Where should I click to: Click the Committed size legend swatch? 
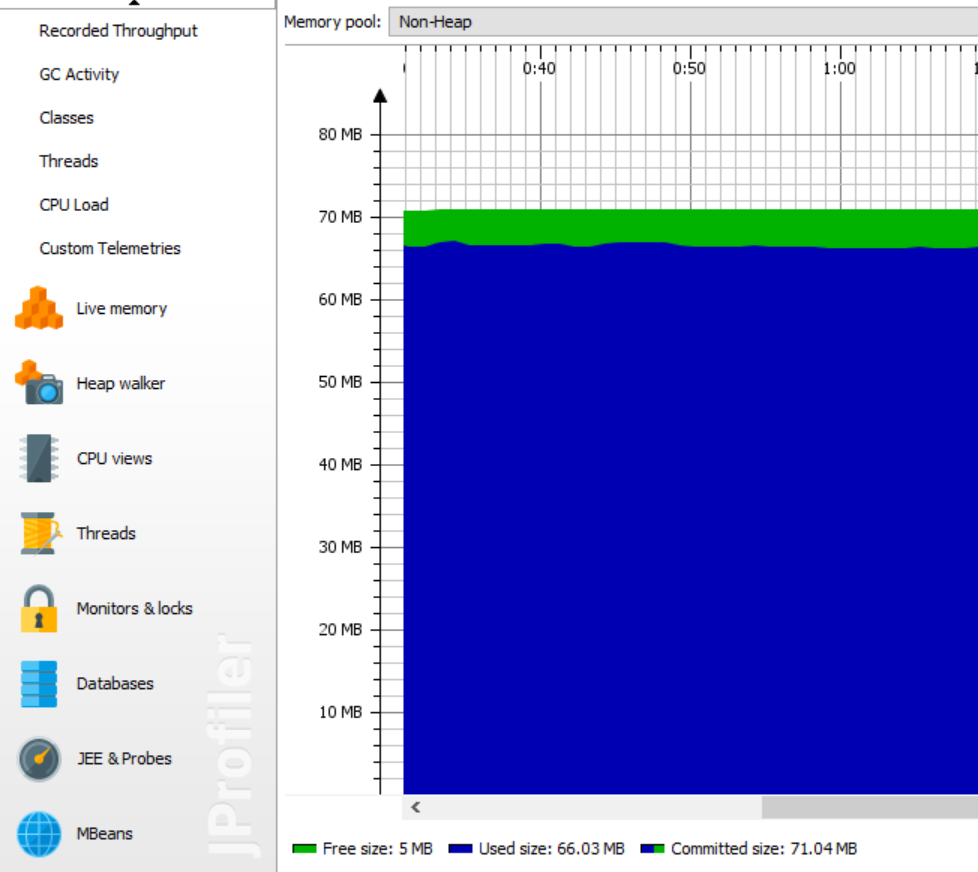click(652, 849)
